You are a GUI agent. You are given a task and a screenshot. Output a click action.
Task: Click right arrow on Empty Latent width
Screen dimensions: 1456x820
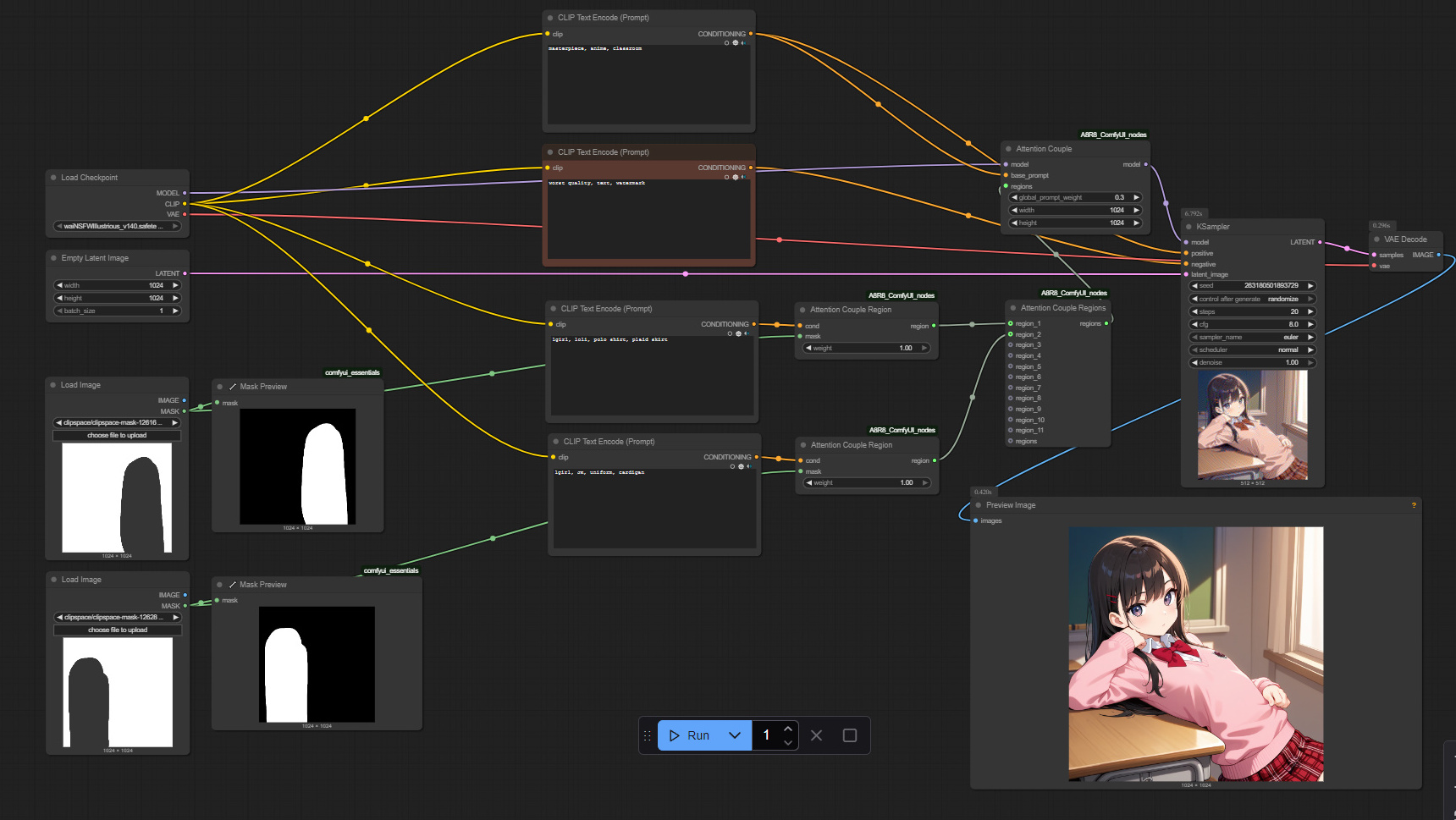click(175, 285)
